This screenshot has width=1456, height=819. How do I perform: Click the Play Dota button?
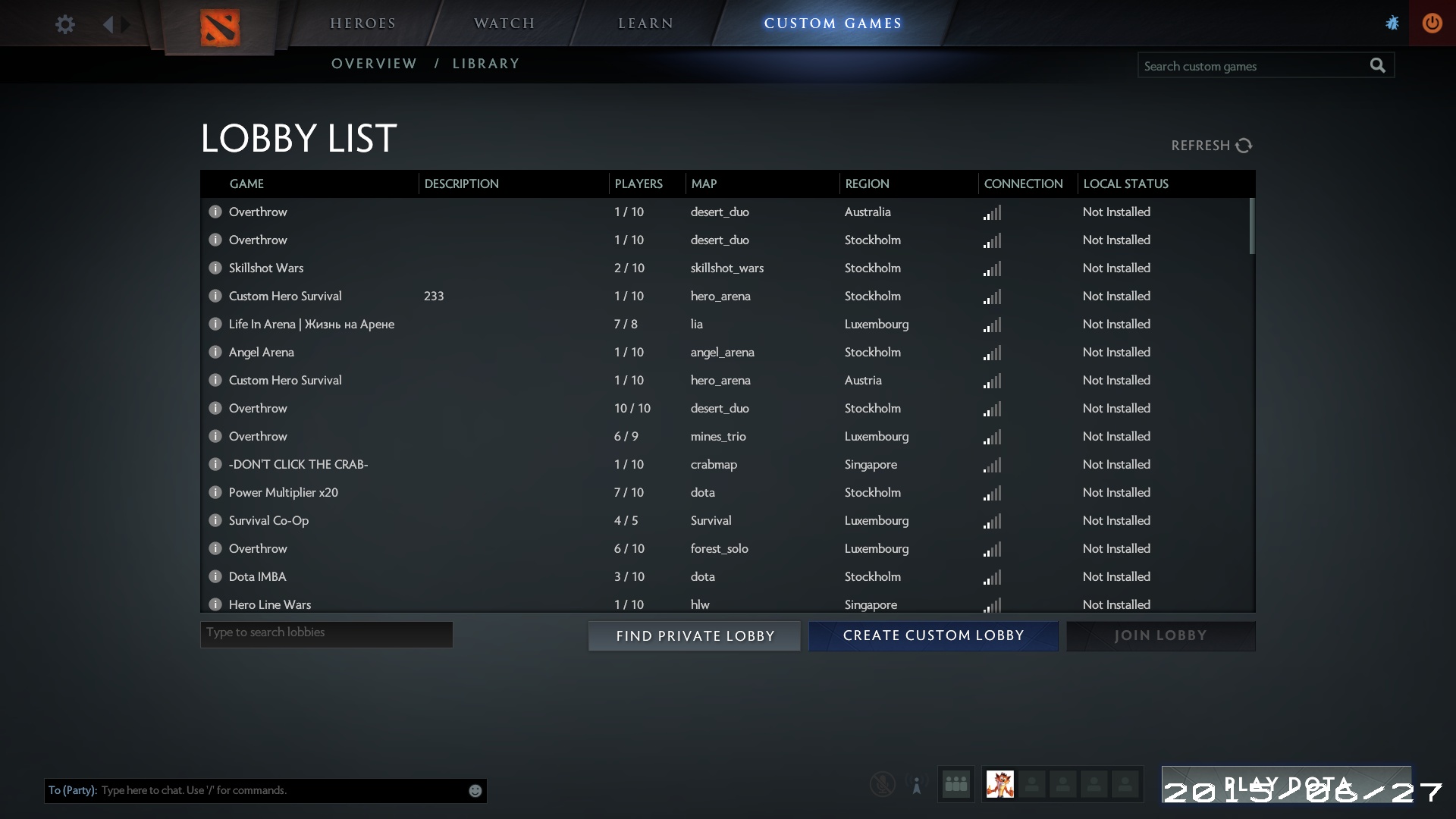(1286, 784)
